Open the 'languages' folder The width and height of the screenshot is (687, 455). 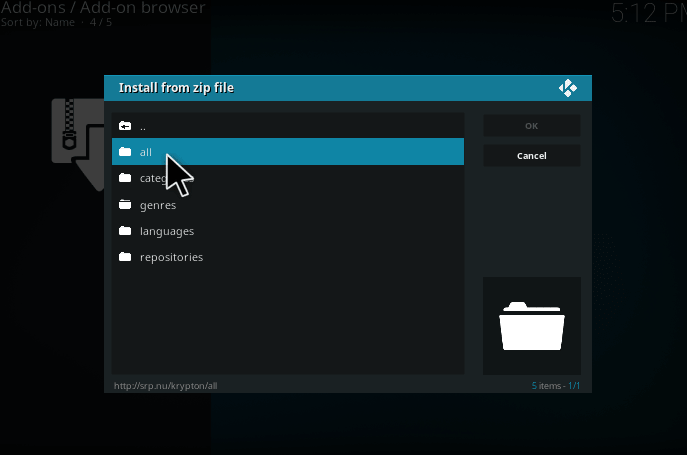tap(288, 231)
